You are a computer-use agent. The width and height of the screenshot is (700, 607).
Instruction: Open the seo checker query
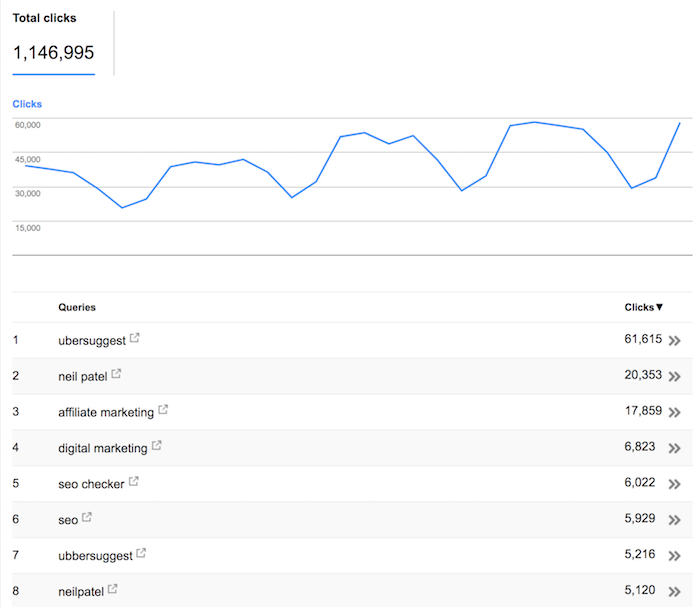click(91, 484)
